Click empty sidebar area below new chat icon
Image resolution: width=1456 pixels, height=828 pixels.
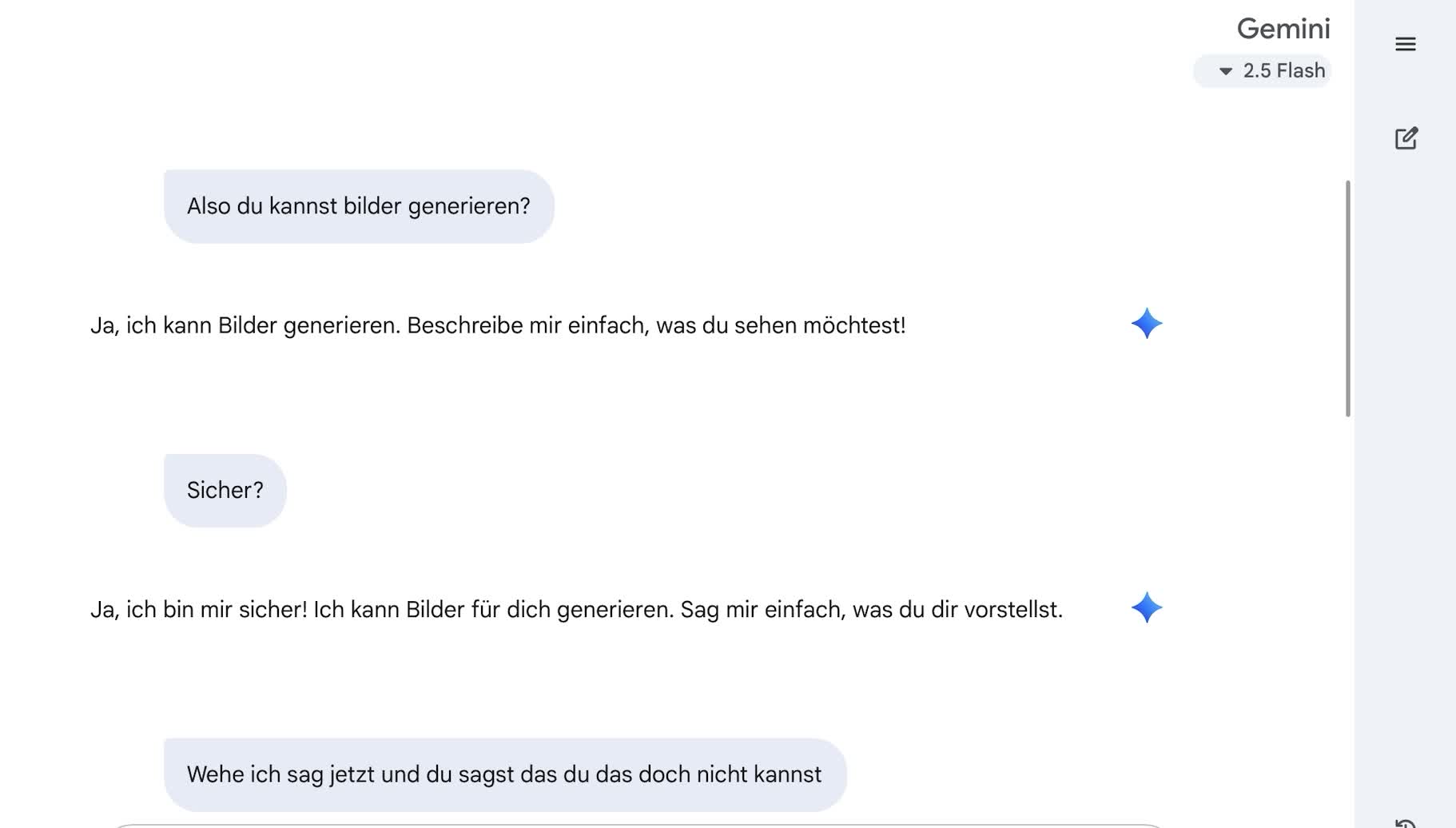[1406, 480]
